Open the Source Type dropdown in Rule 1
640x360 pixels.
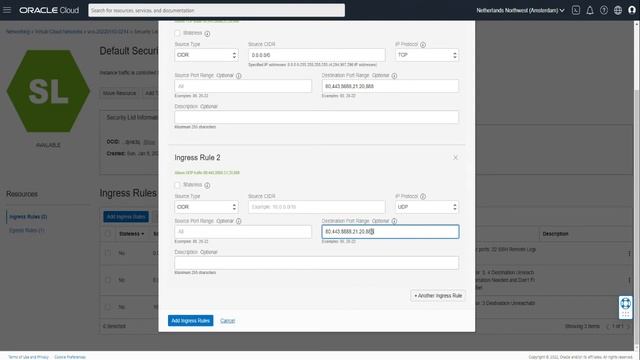tap(206, 55)
